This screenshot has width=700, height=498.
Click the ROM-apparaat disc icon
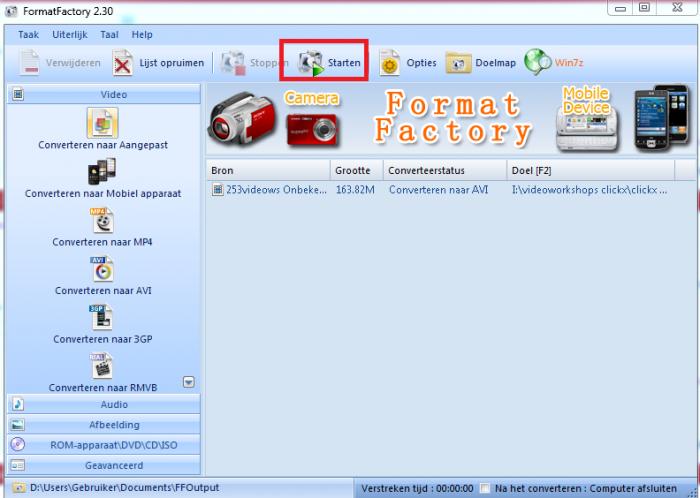[18, 444]
